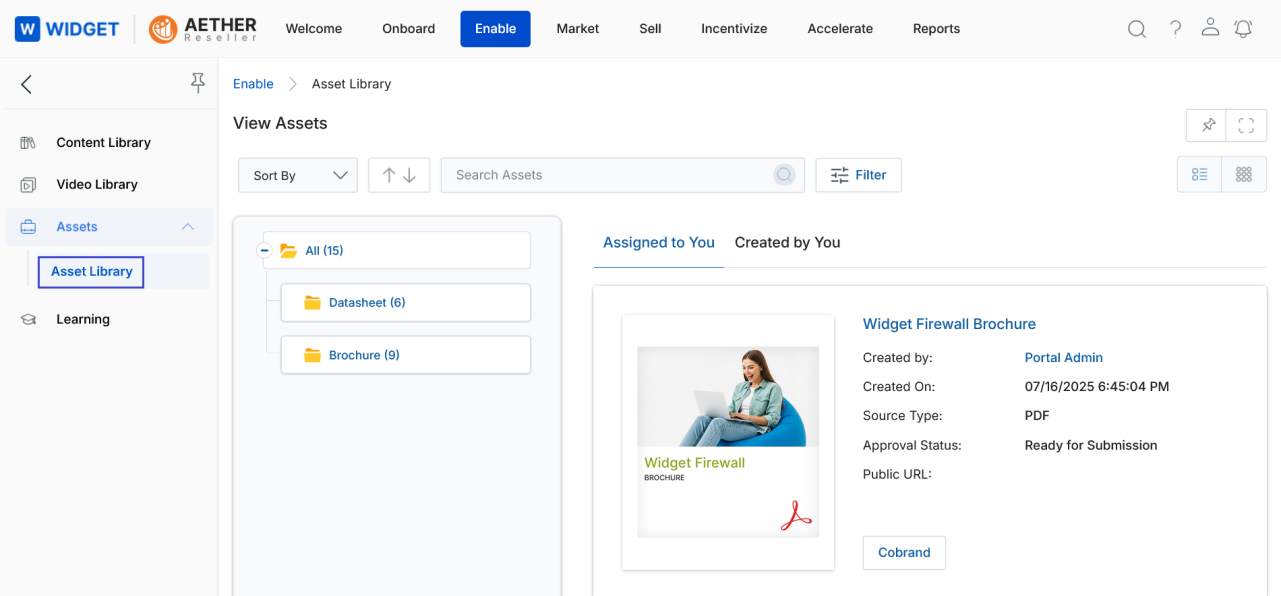Click the Filter button
Viewport: 1281px width, 596px height.
pyautogui.click(x=858, y=175)
